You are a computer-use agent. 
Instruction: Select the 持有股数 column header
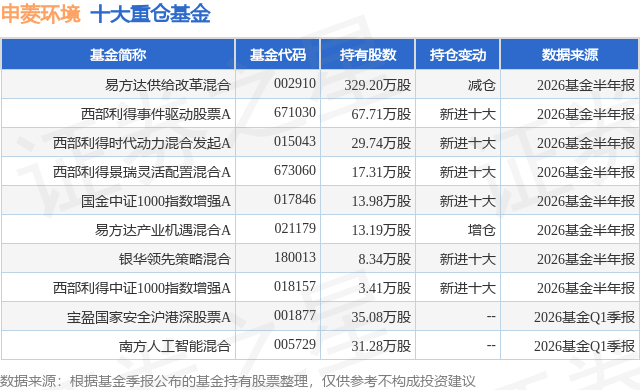click(368, 55)
